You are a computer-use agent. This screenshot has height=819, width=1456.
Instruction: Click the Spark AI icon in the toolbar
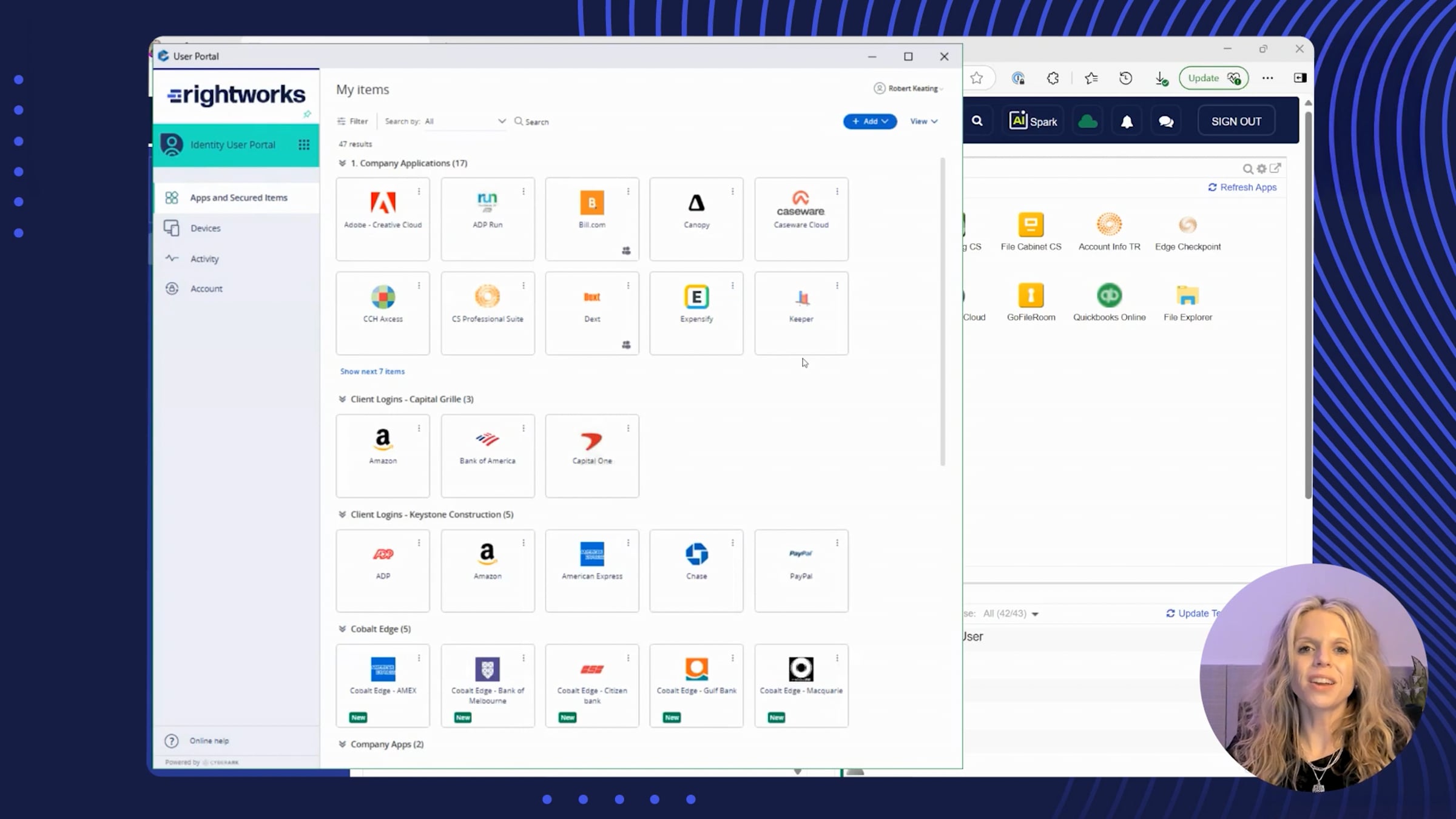coord(1033,120)
